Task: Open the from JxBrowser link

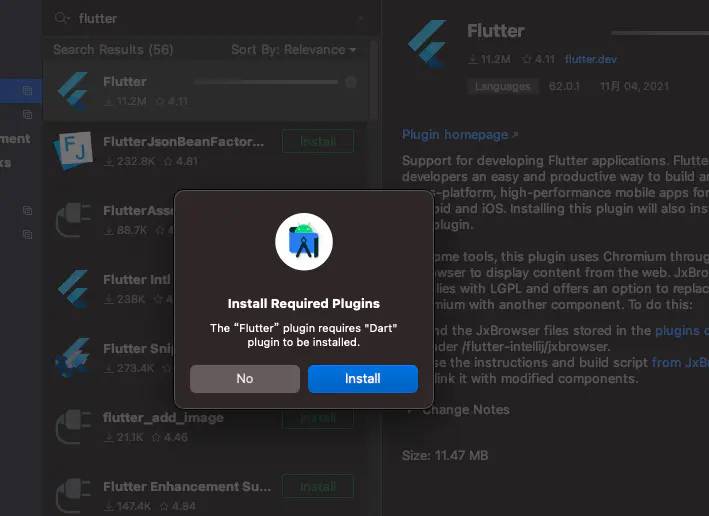Action: point(681,363)
